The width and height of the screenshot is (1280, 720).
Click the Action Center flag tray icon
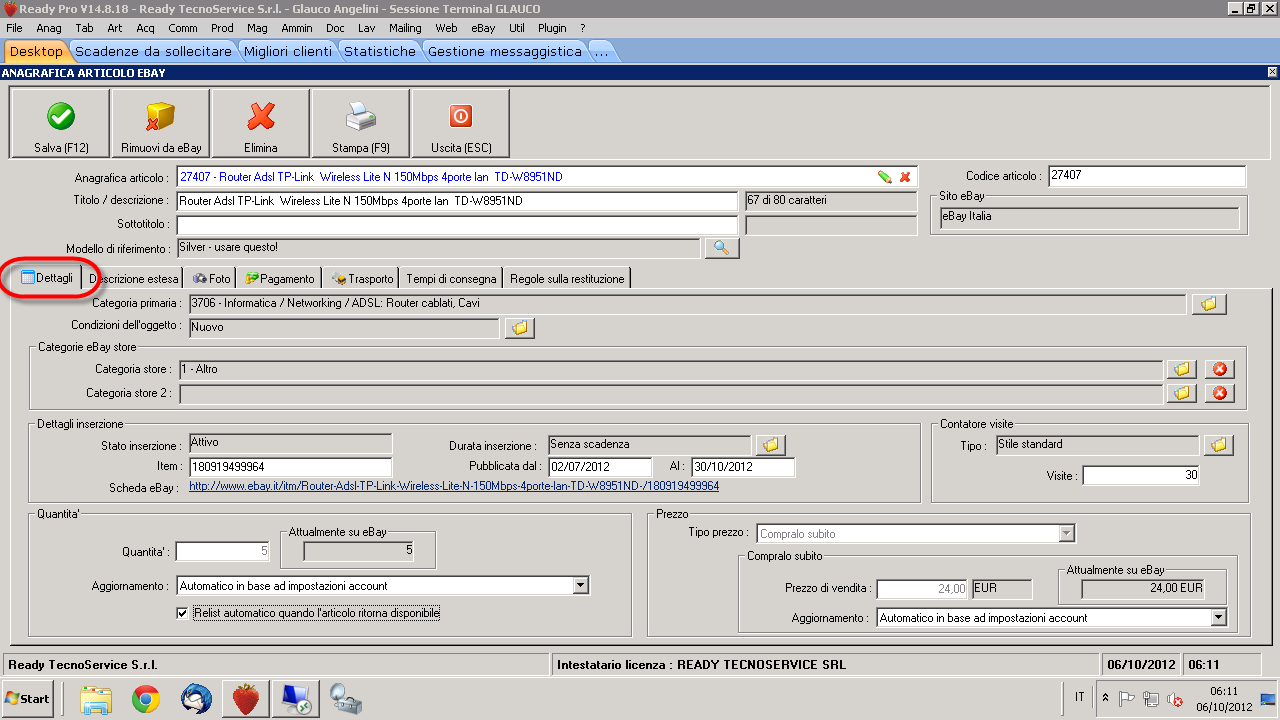tap(1126, 699)
